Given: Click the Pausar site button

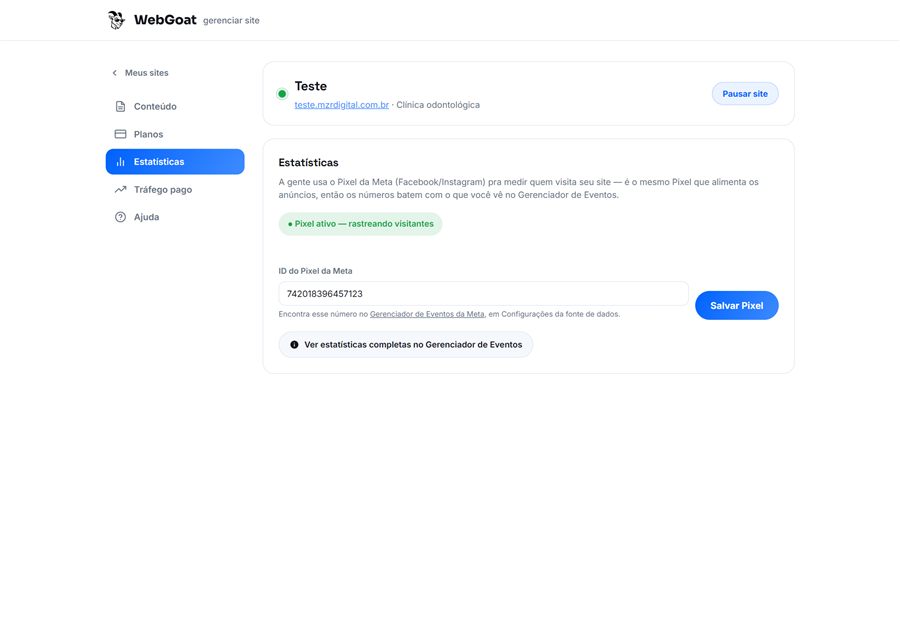Looking at the screenshot, I should pyautogui.click(x=745, y=94).
